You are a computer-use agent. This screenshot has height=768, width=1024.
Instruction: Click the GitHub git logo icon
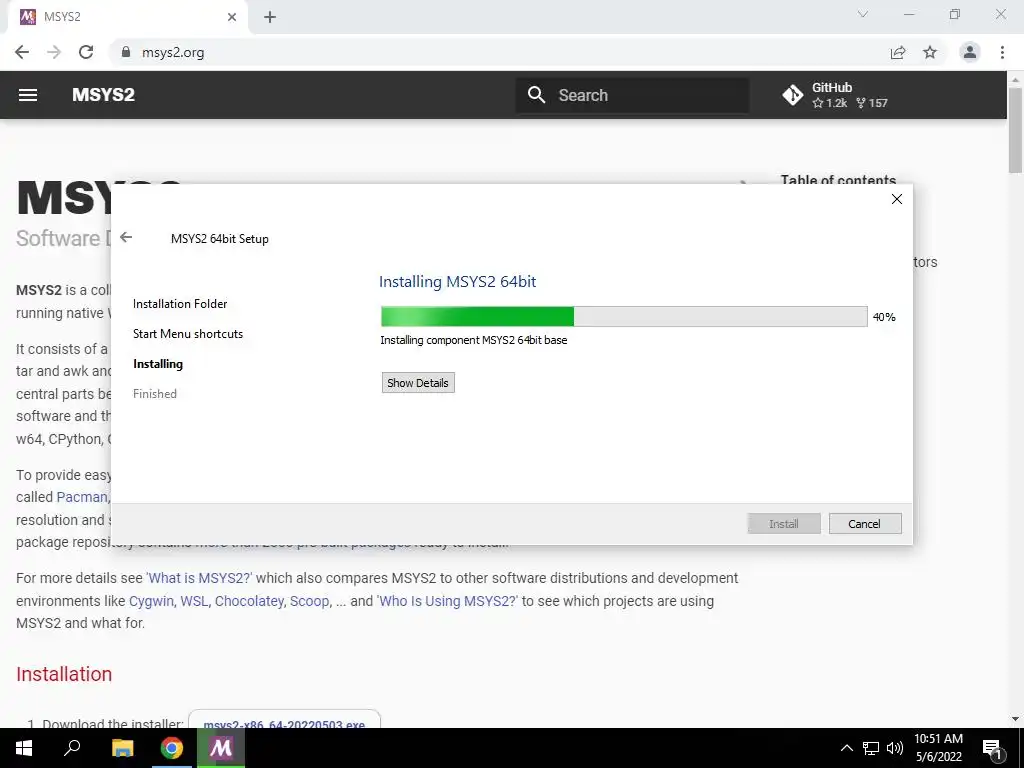click(x=793, y=95)
